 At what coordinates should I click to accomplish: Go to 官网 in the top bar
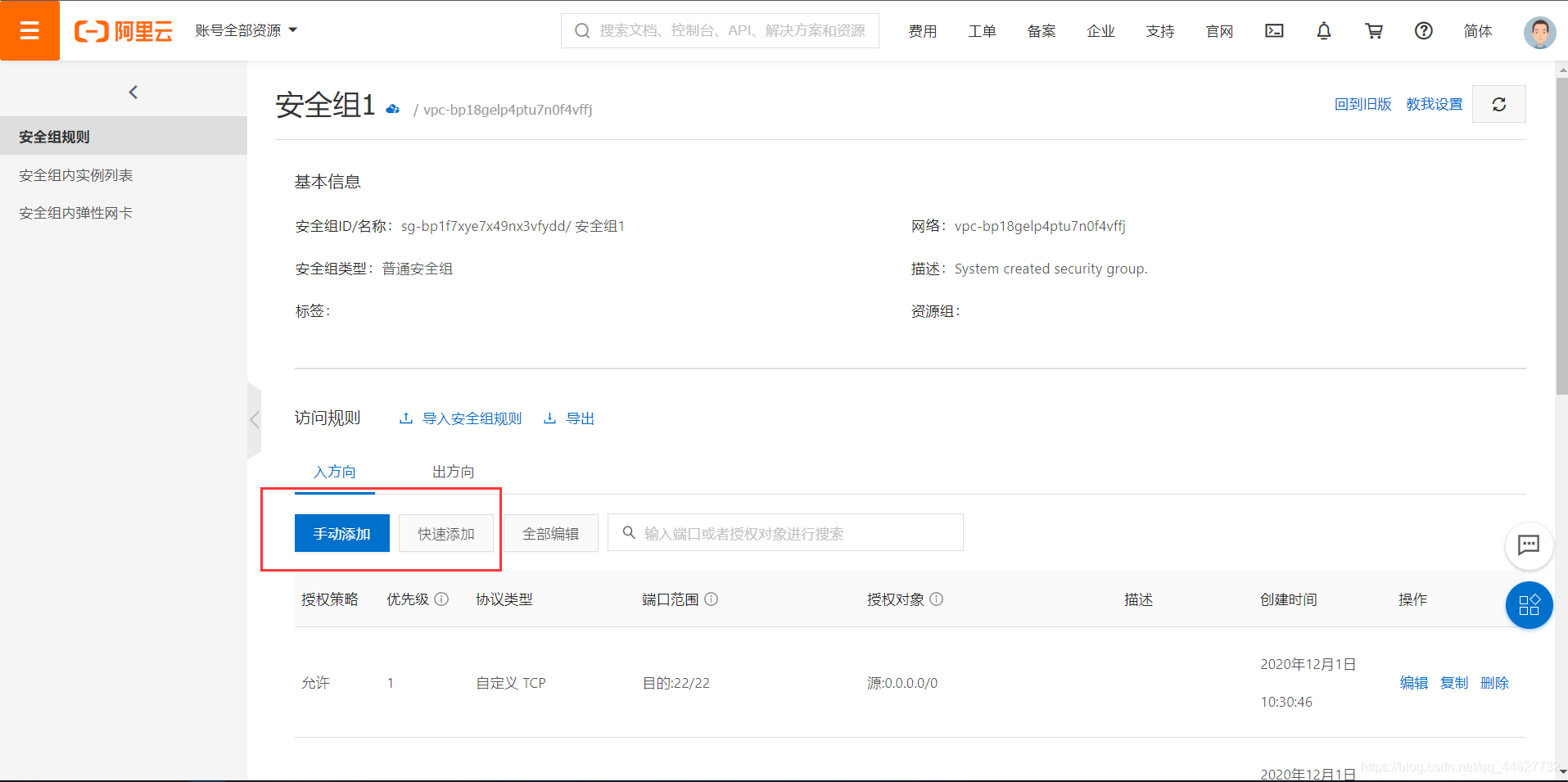tap(1219, 31)
